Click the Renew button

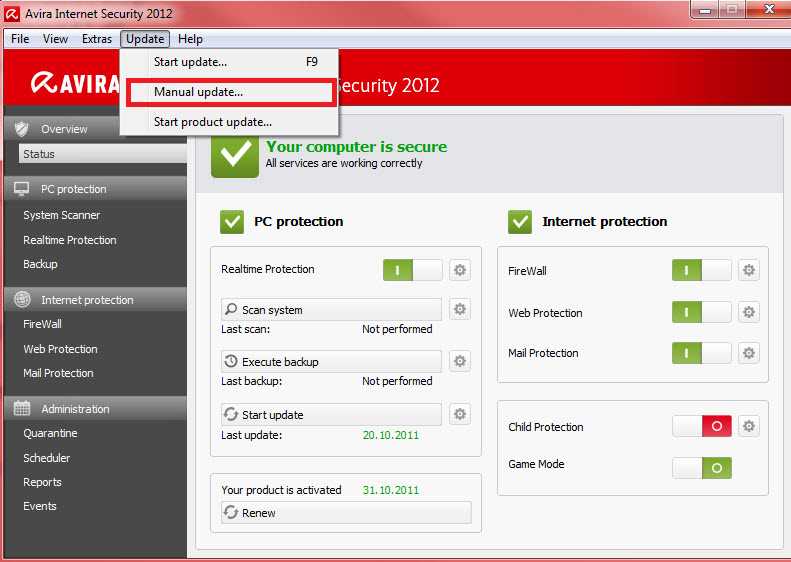[x=346, y=513]
